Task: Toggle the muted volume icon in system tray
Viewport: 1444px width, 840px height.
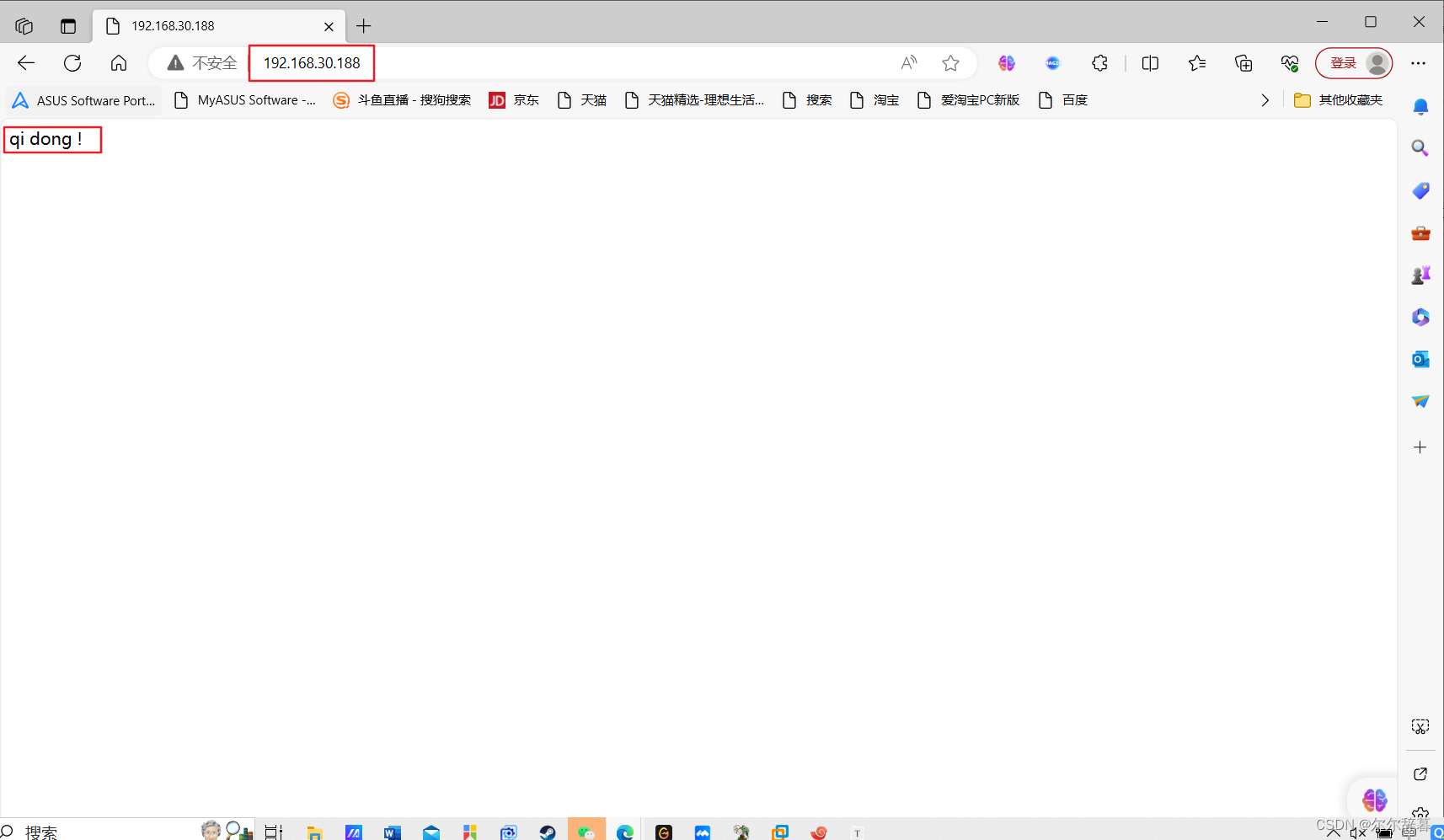Action: [1357, 832]
